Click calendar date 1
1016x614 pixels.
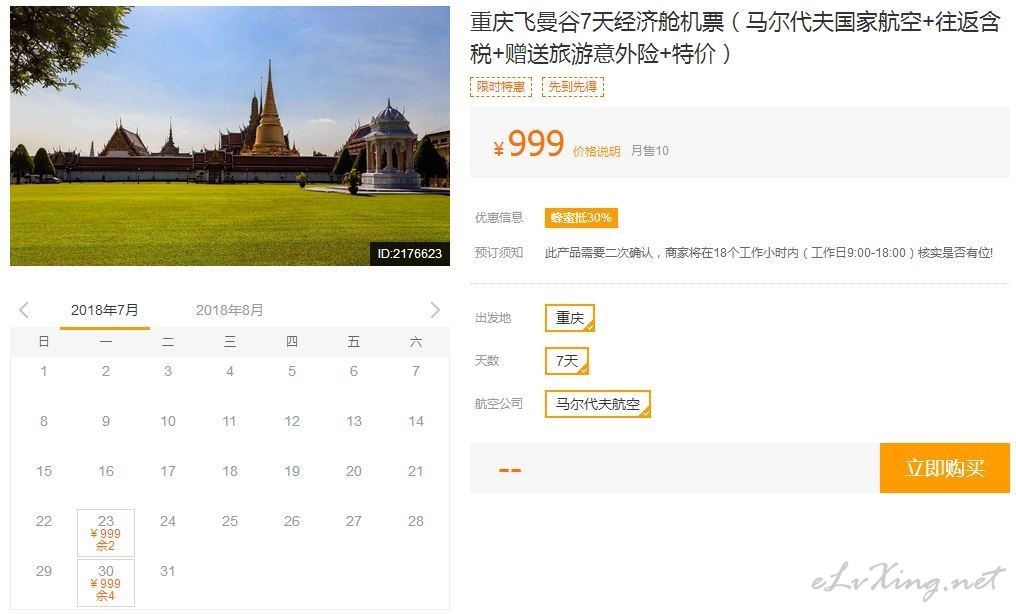43,371
